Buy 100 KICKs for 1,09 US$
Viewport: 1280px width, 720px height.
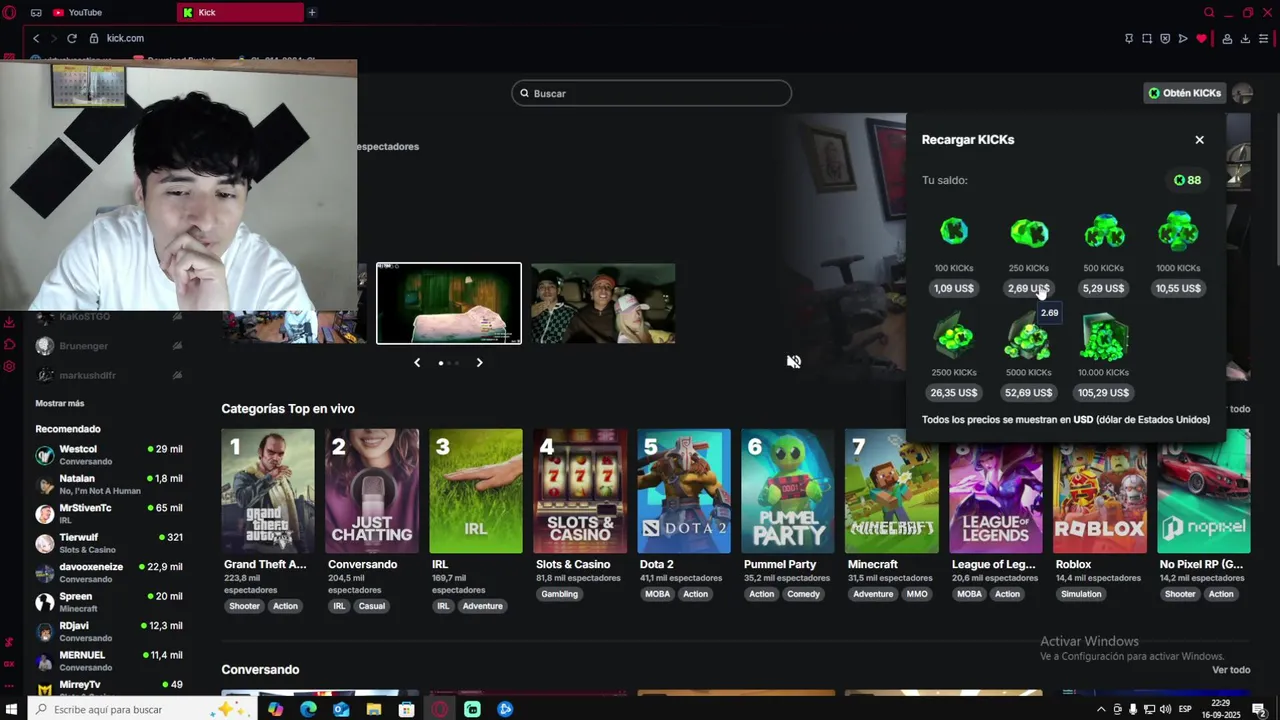[x=954, y=288]
